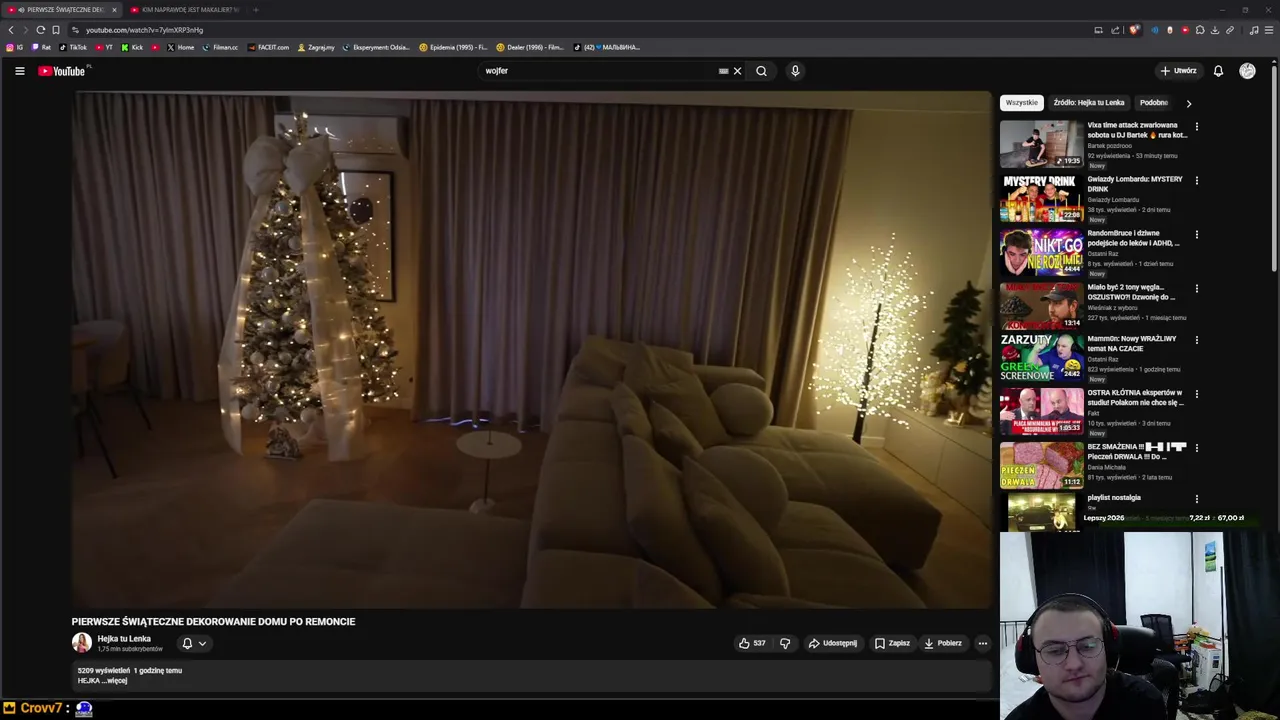The image size is (1280, 720).
Task: Open the media control music note icon
Action: (1254, 30)
